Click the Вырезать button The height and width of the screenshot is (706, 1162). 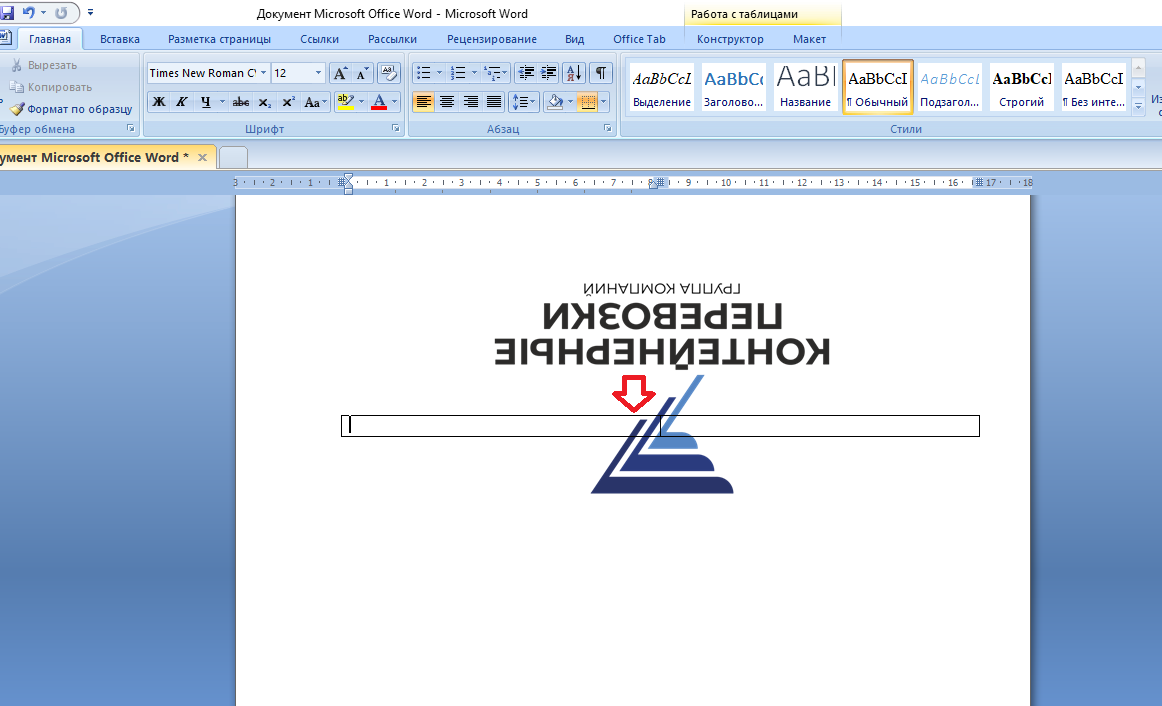(x=44, y=65)
